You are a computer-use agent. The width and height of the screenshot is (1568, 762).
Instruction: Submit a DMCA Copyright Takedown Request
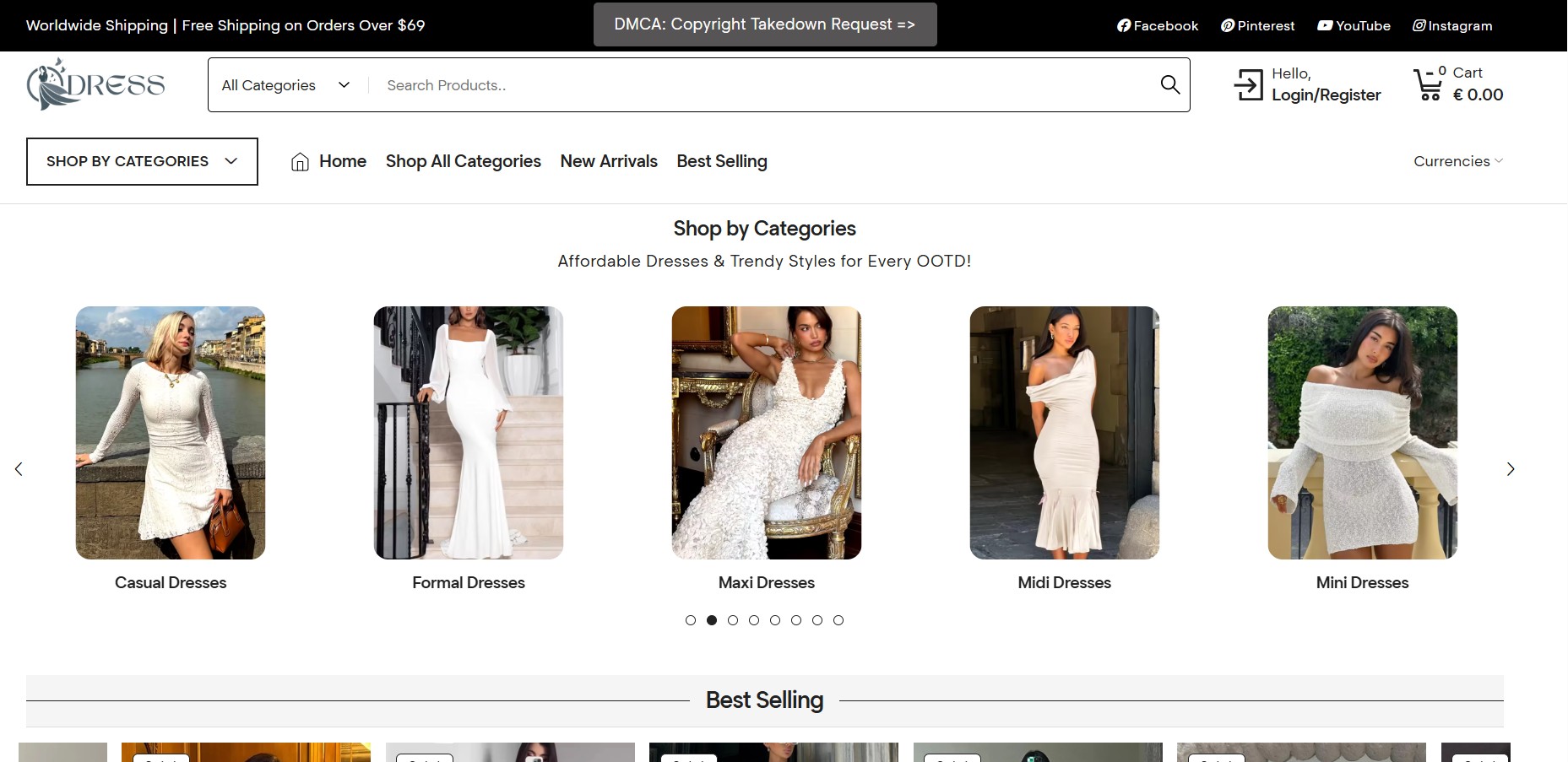pyautogui.click(x=765, y=24)
